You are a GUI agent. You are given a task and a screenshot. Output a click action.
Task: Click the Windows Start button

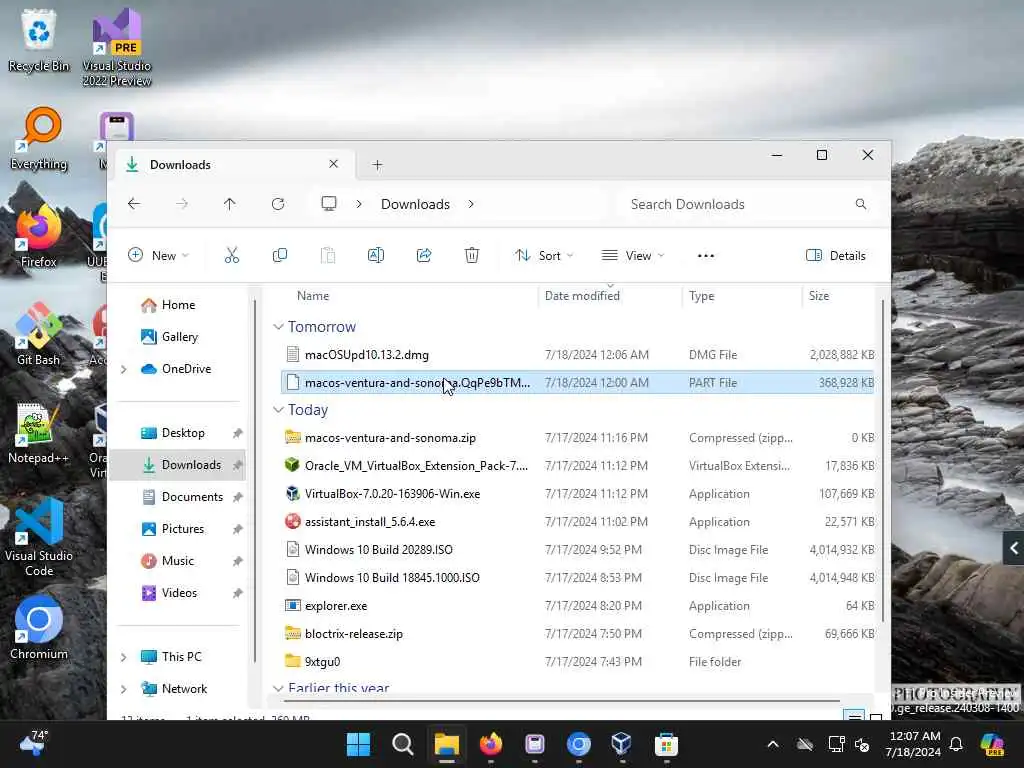pyautogui.click(x=358, y=744)
